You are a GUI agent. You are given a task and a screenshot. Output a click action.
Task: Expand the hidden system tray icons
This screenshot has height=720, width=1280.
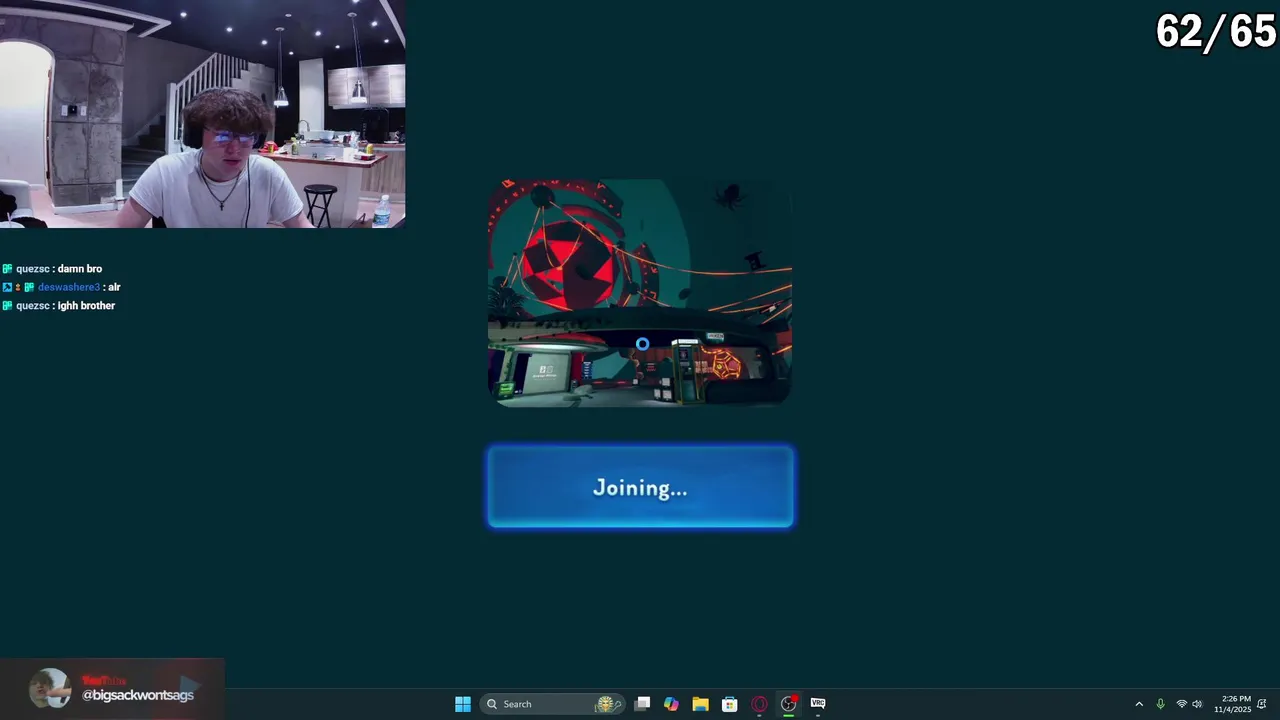1139,704
